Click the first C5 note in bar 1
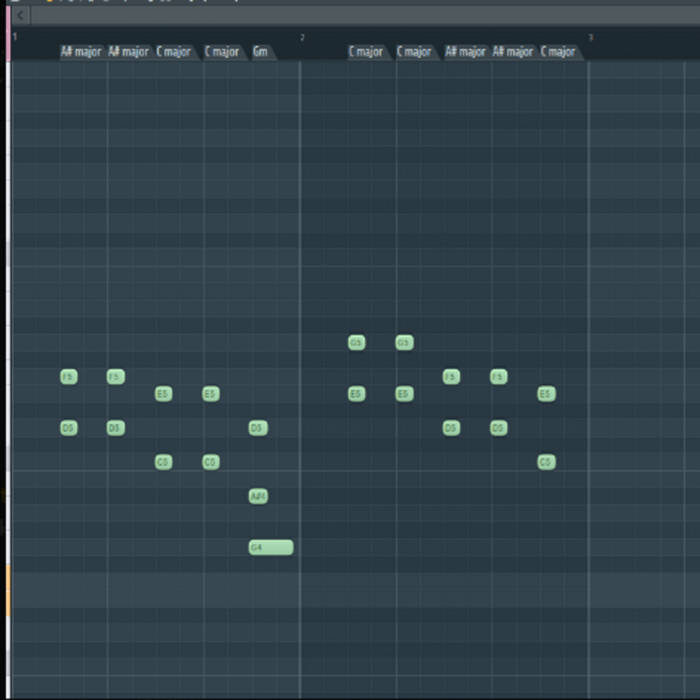The width and height of the screenshot is (700, 700). tap(163, 462)
